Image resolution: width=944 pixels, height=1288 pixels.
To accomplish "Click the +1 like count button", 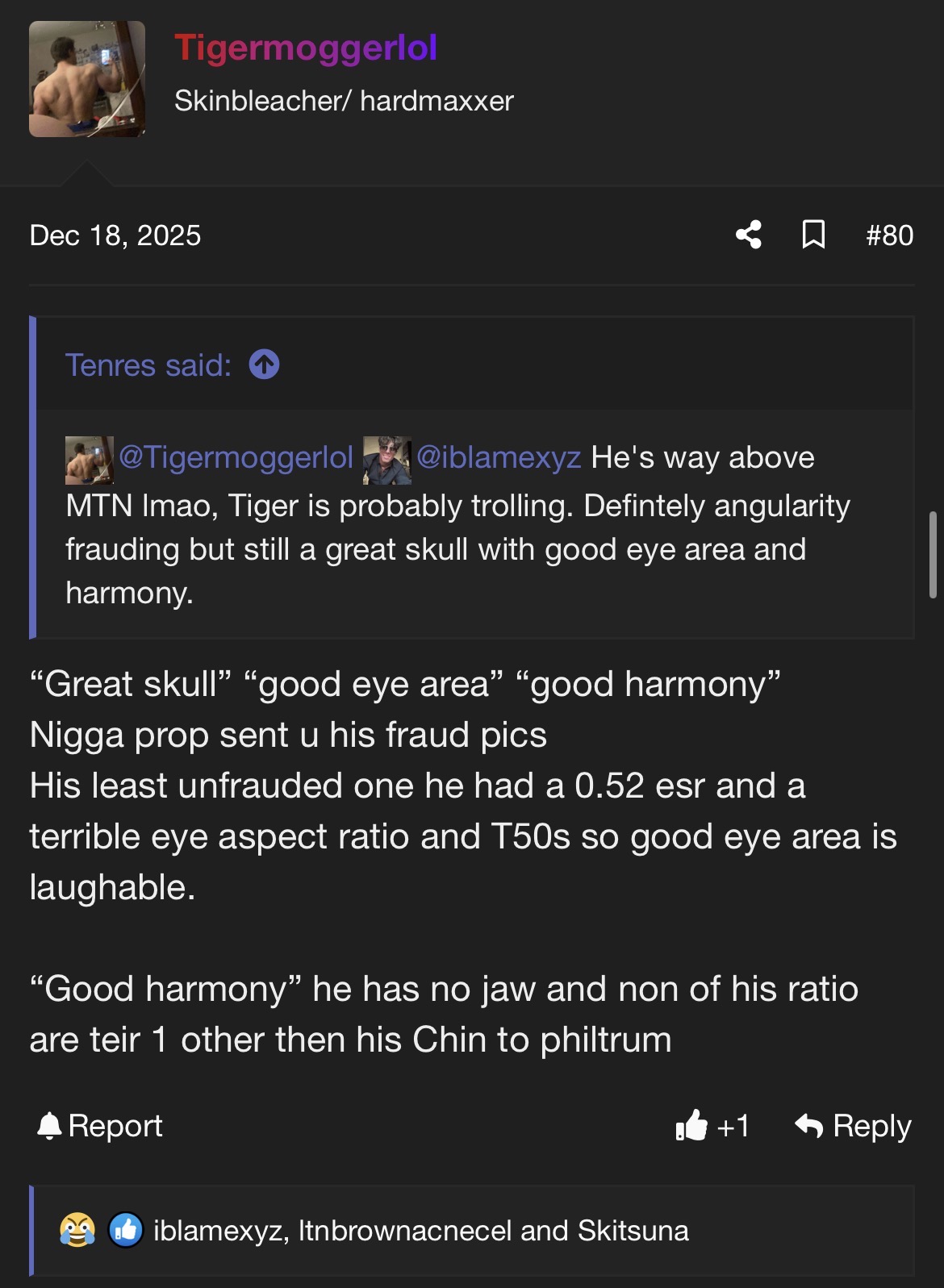I will click(x=733, y=1126).
